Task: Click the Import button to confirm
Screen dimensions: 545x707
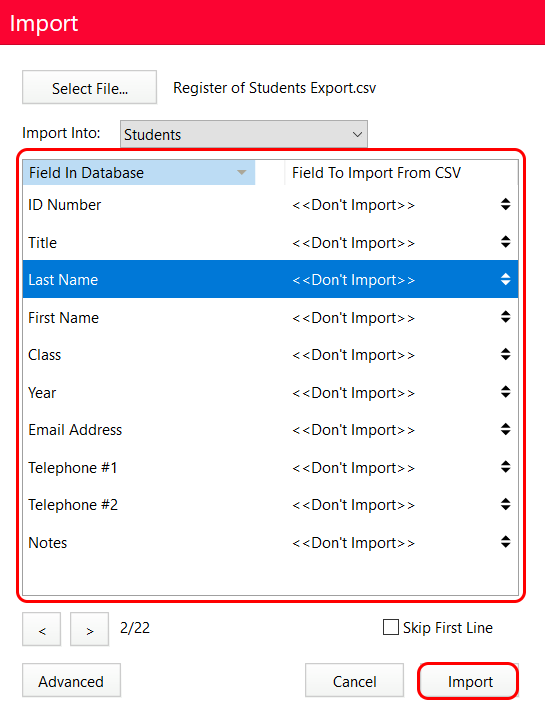Action: tap(469, 681)
